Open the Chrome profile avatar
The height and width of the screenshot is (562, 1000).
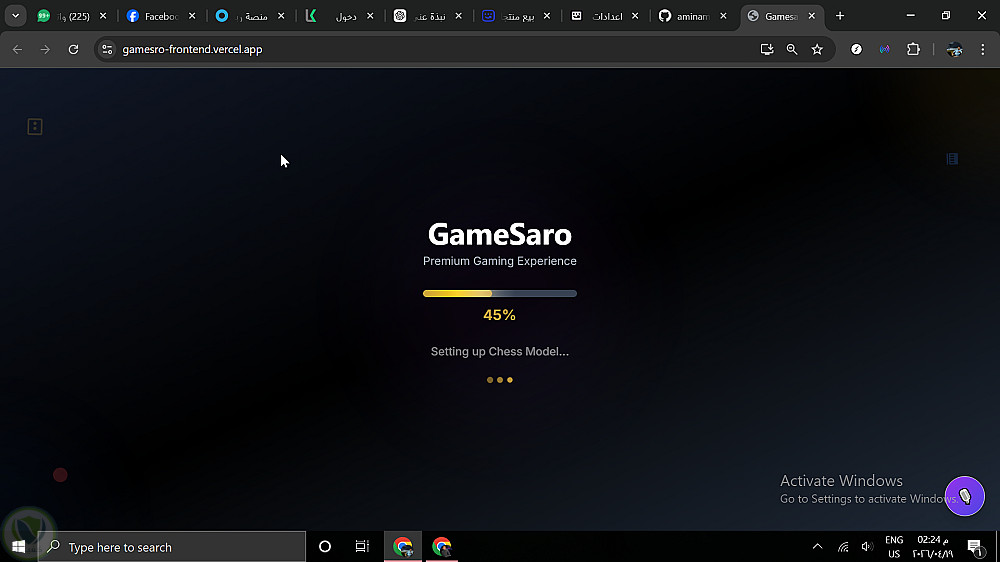coord(954,49)
